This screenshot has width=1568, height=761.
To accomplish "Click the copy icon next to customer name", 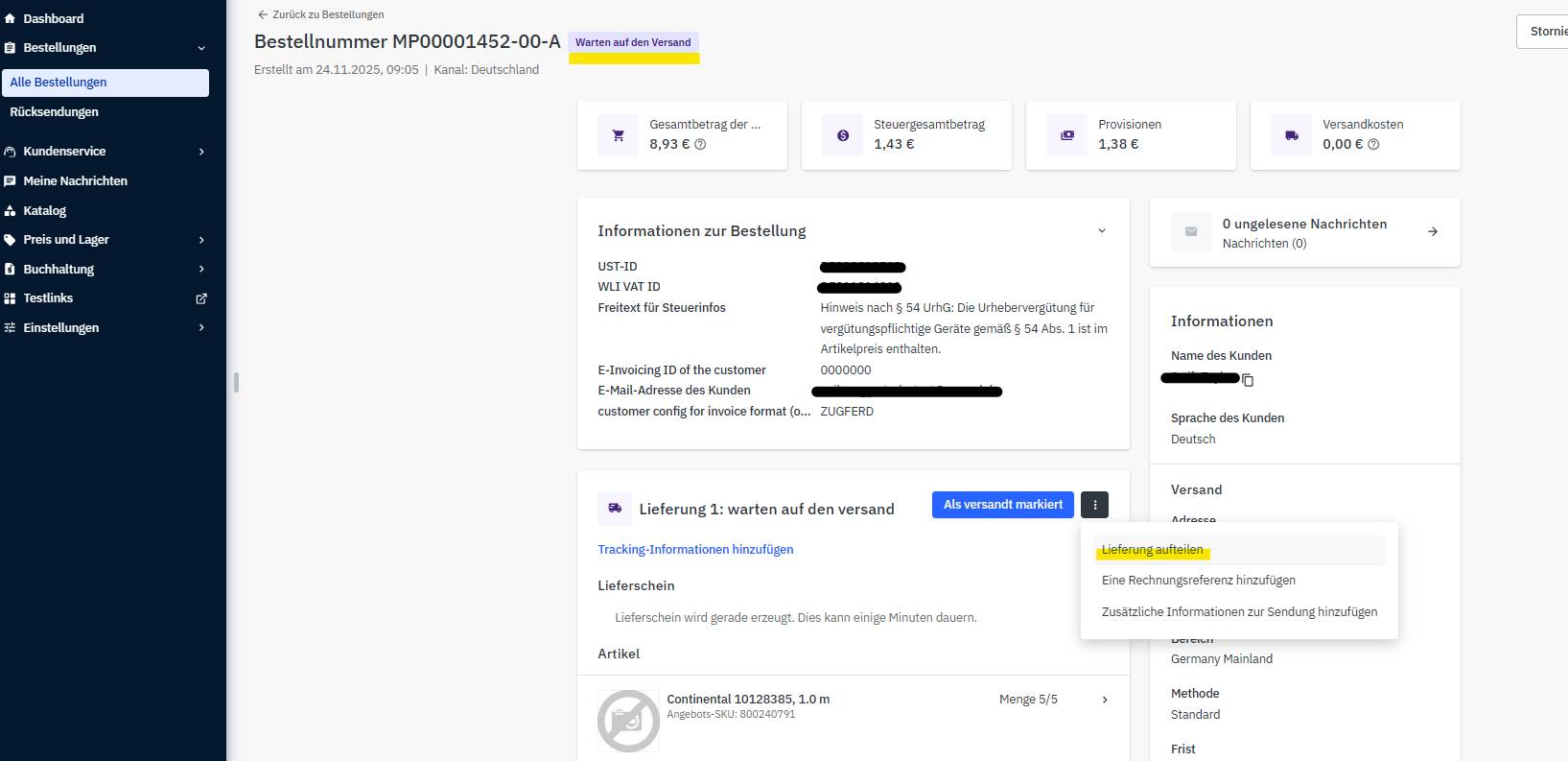I will (1248, 380).
